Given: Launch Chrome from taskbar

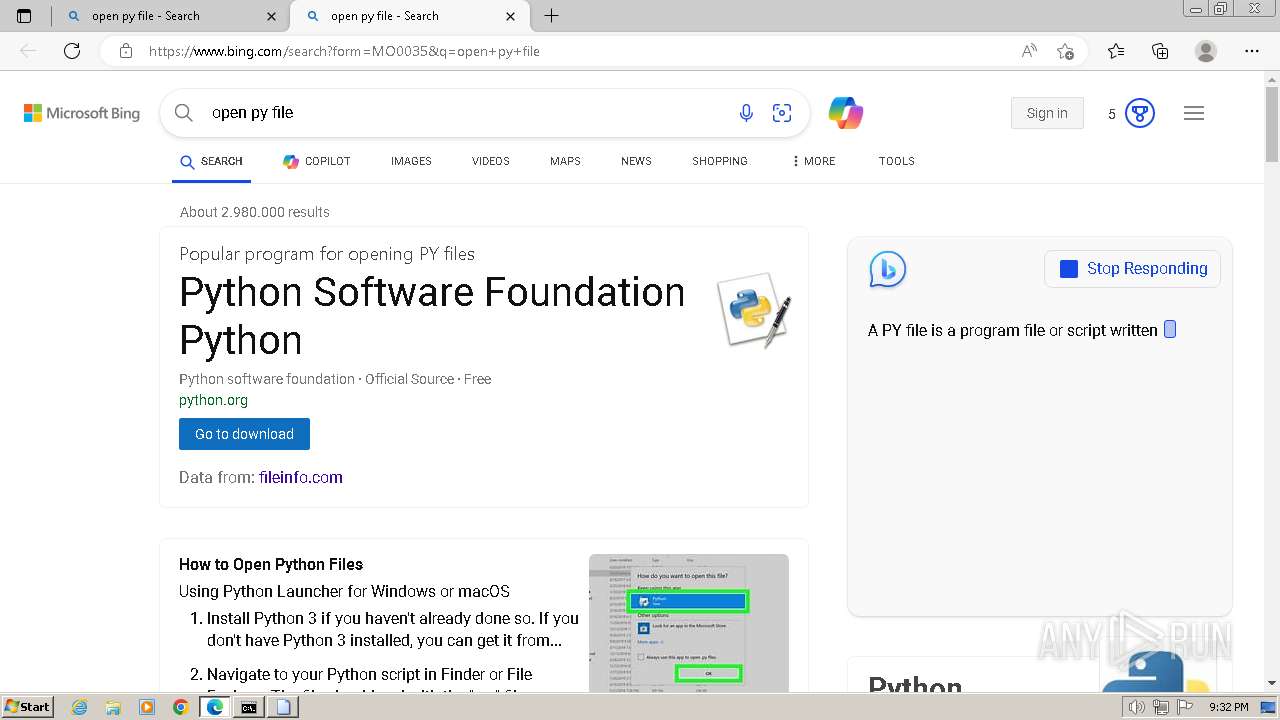Looking at the screenshot, I should (x=180, y=707).
